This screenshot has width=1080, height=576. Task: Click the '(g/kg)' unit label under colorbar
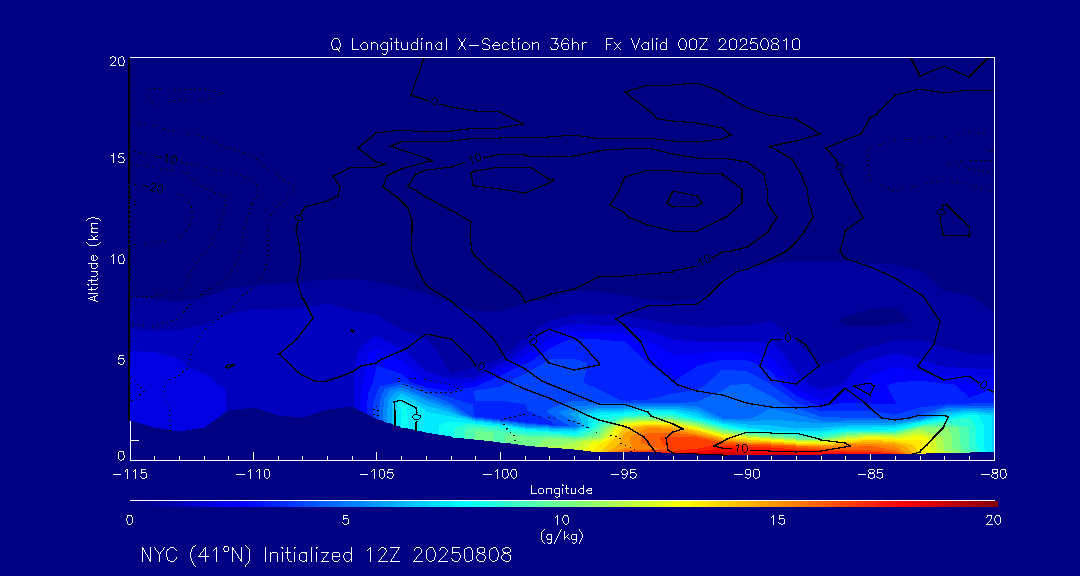[561, 536]
